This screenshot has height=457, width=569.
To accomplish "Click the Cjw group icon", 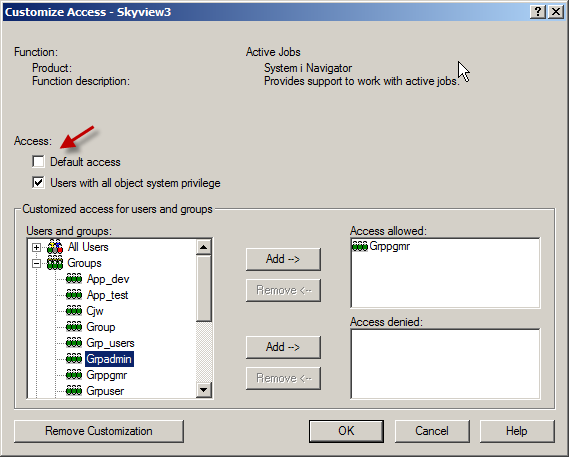I will point(74,311).
